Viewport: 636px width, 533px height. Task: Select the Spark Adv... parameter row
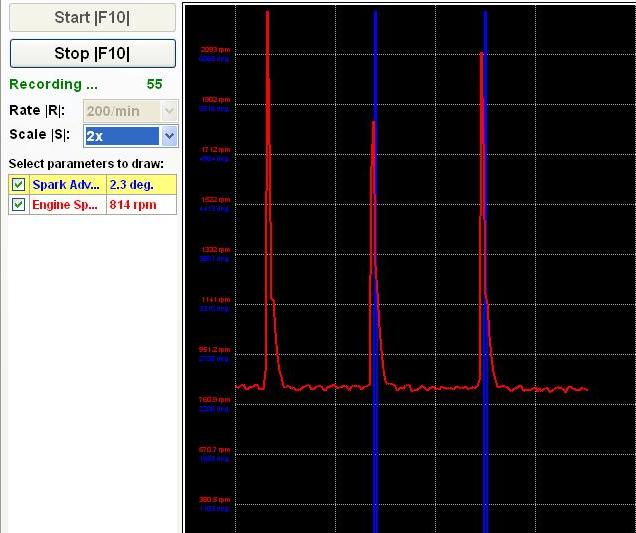pyautogui.click(x=92, y=185)
